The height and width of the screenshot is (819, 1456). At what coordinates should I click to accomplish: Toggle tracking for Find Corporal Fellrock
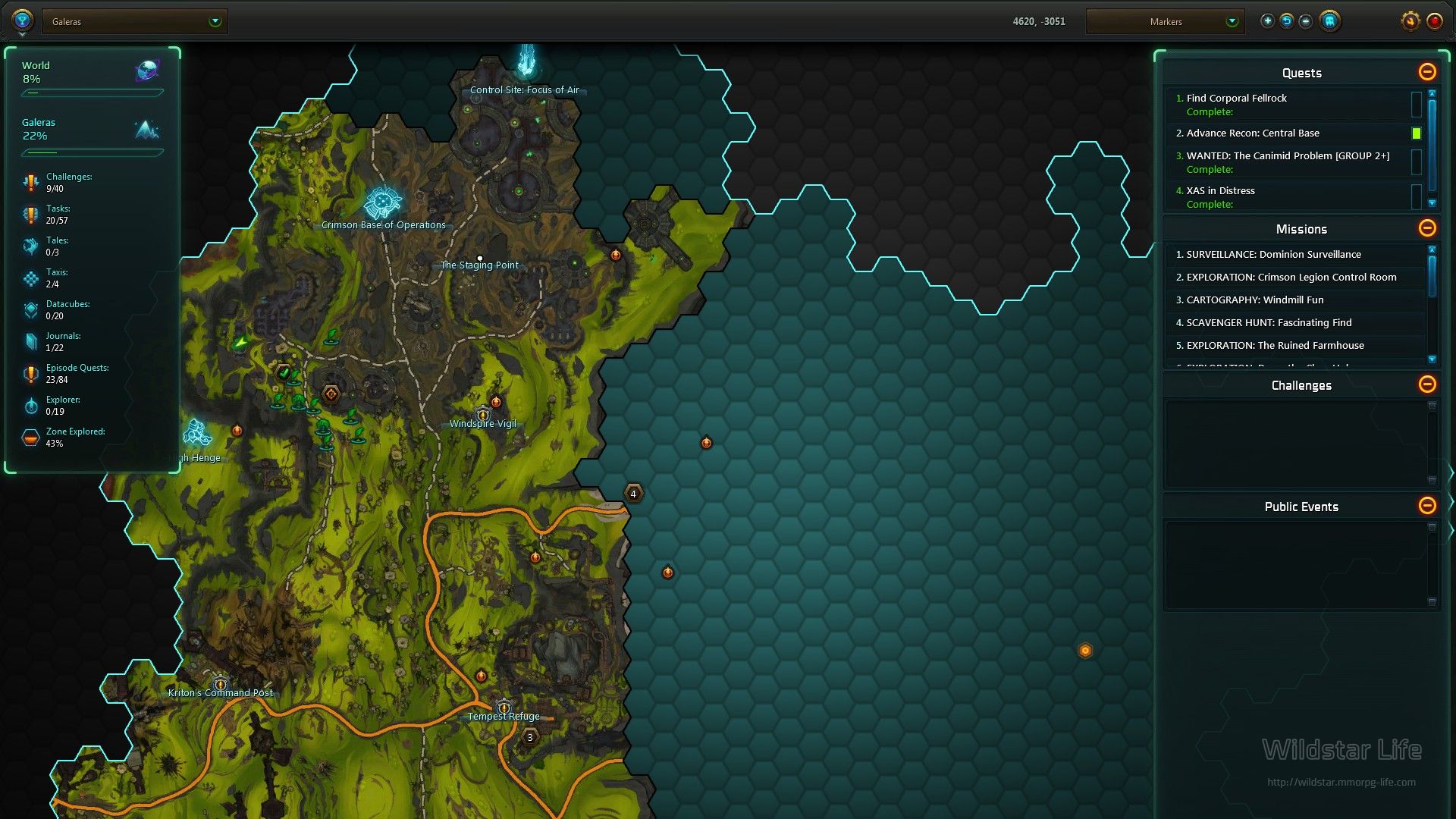(1416, 104)
